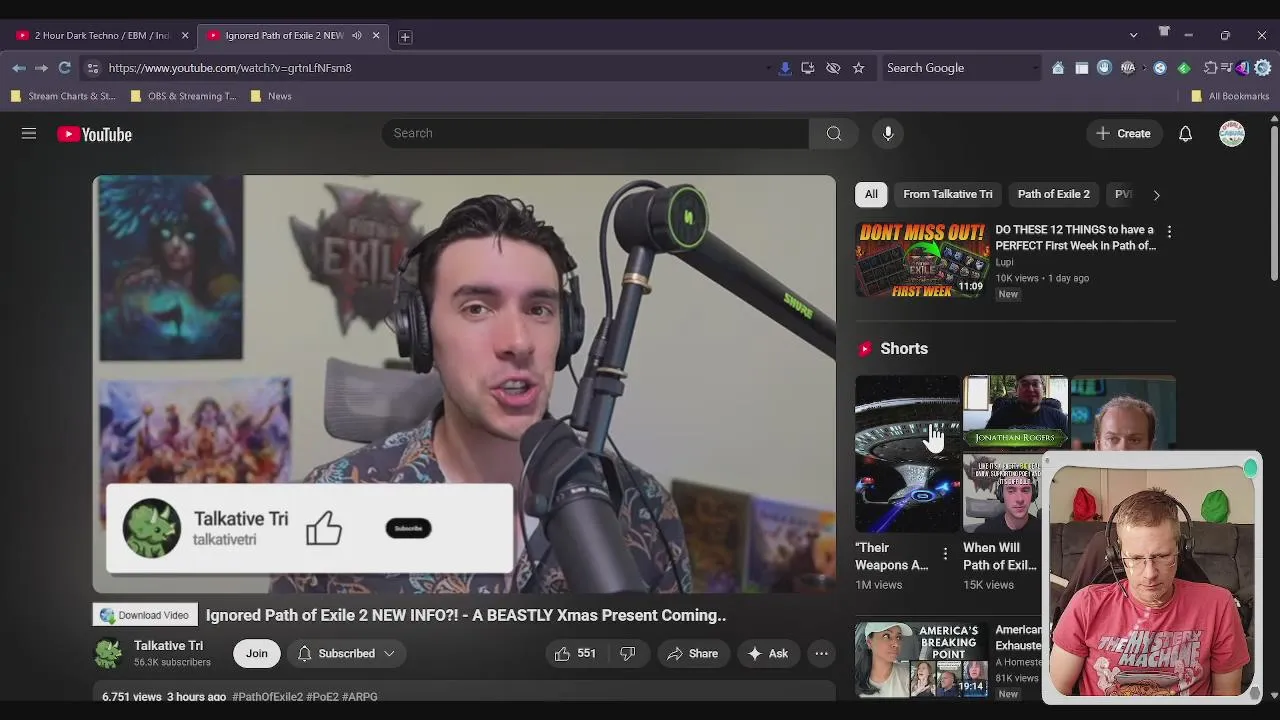Viewport: 1280px width, 720px height.
Task: Click the green extension icon in toolbar
Action: pyautogui.click(x=1184, y=68)
